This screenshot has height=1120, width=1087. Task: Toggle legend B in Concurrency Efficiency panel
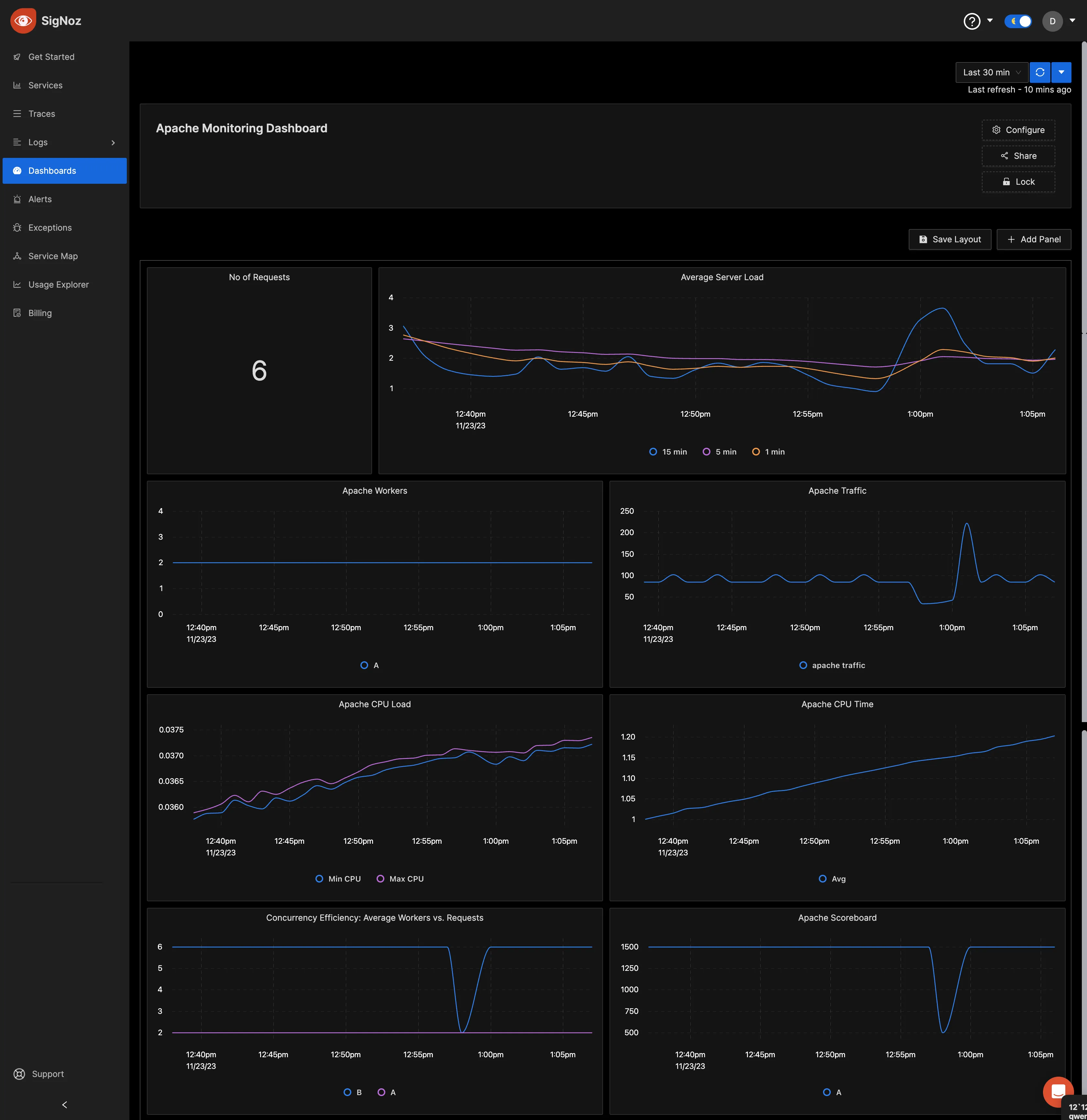[353, 1093]
